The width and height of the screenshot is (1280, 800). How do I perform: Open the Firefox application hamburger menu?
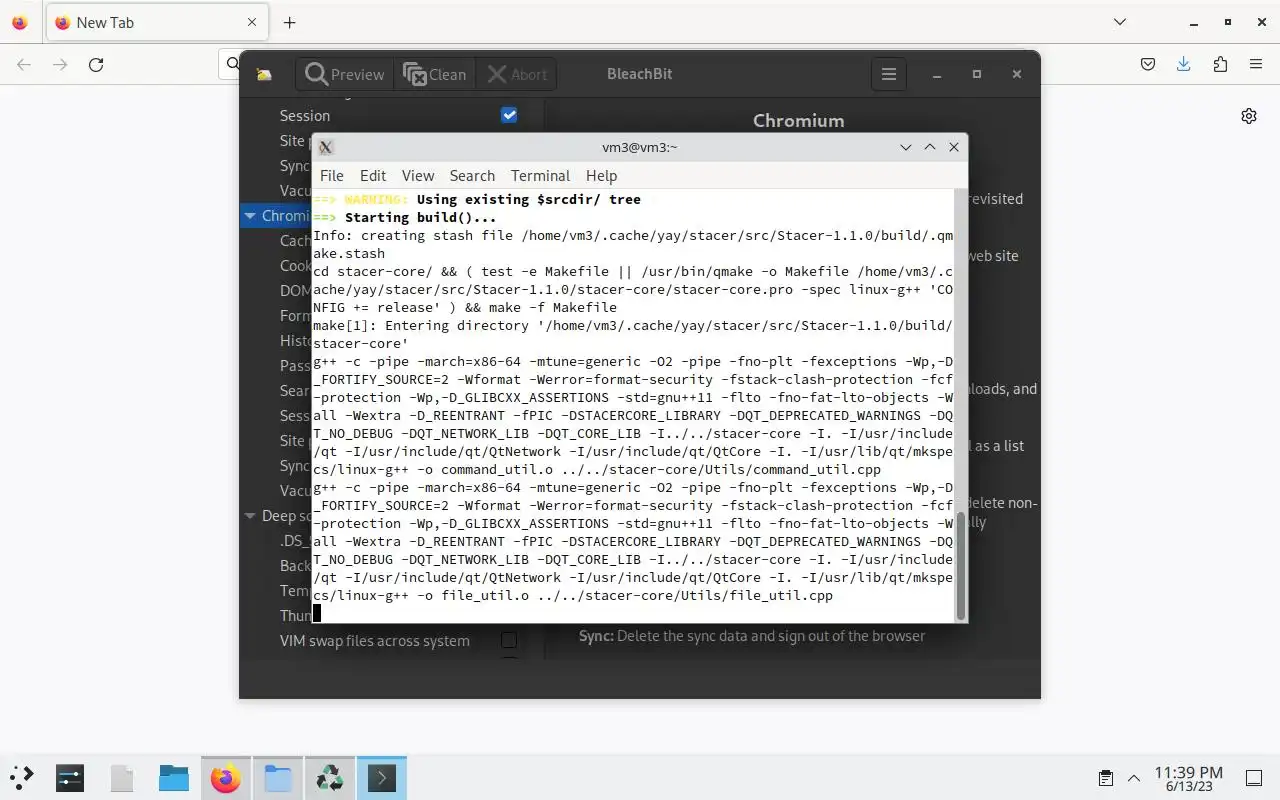(1256, 64)
